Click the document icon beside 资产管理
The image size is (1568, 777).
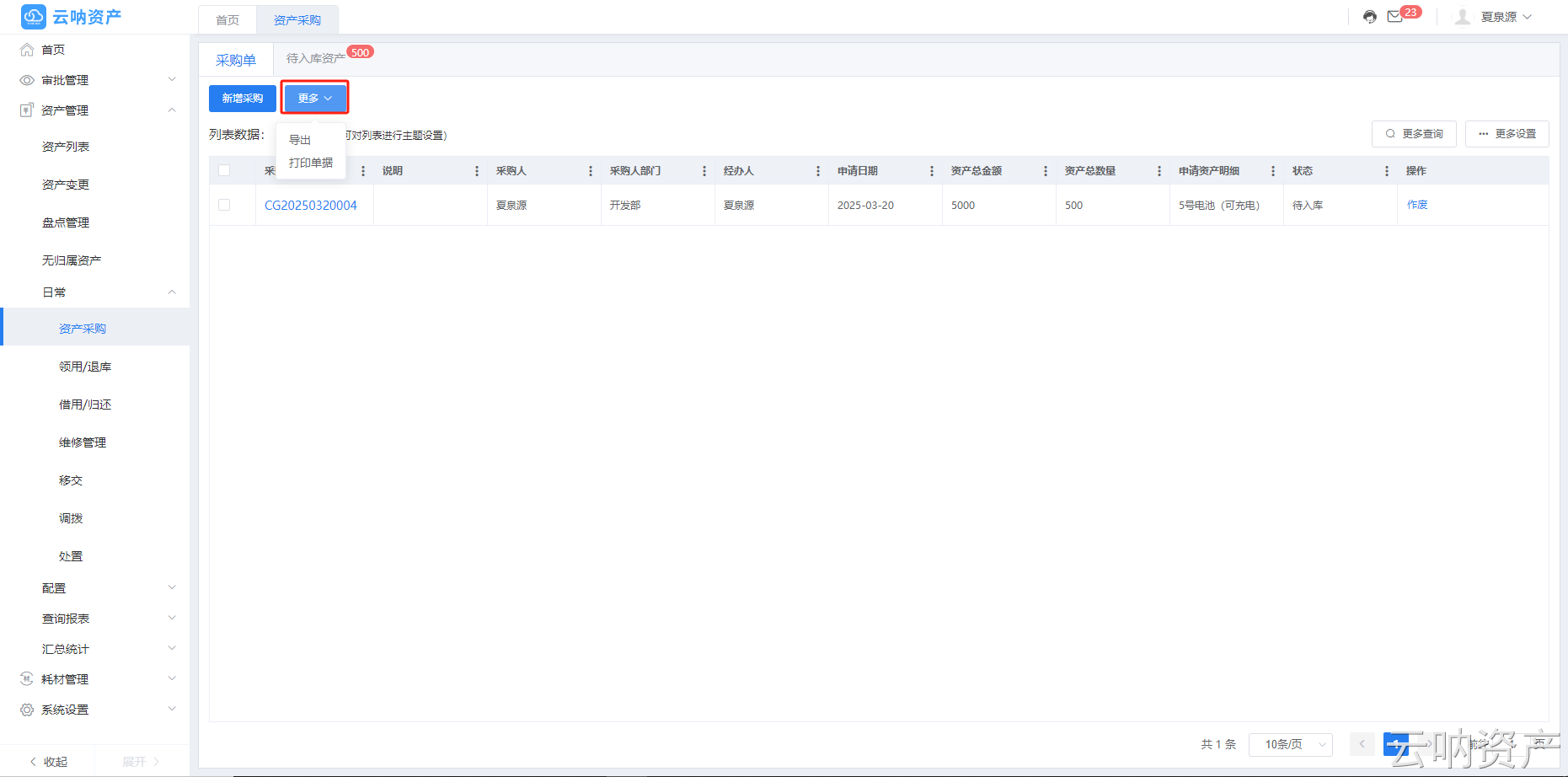click(x=27, y=110)
